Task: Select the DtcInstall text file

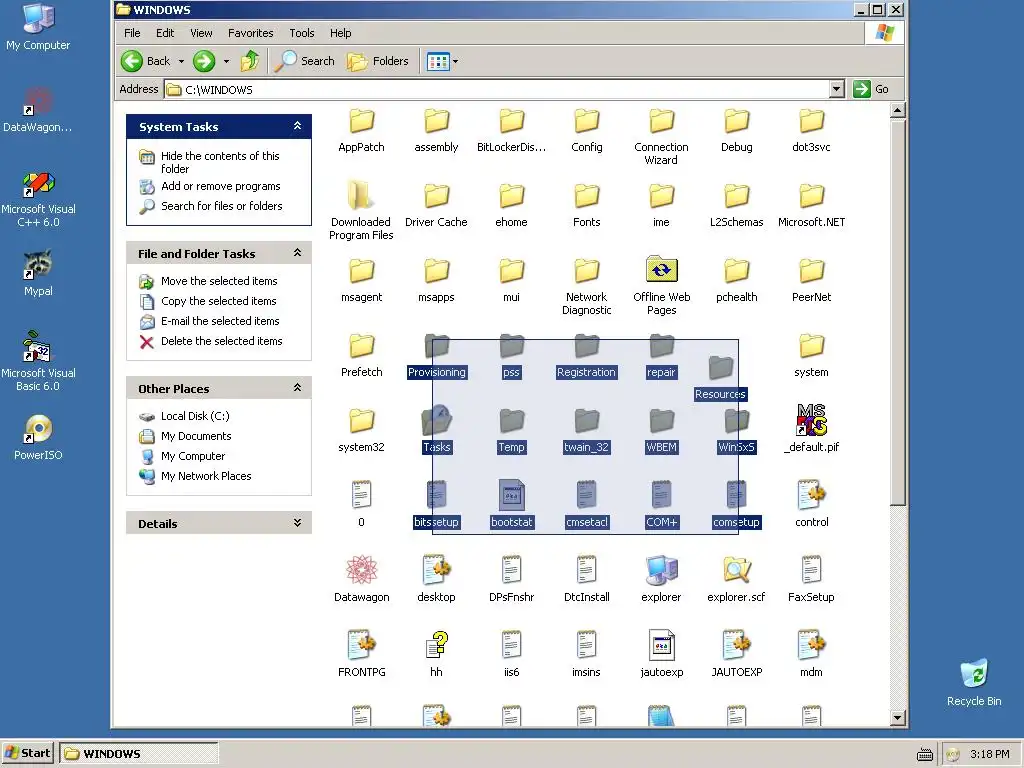Action: tap(586, 579)
